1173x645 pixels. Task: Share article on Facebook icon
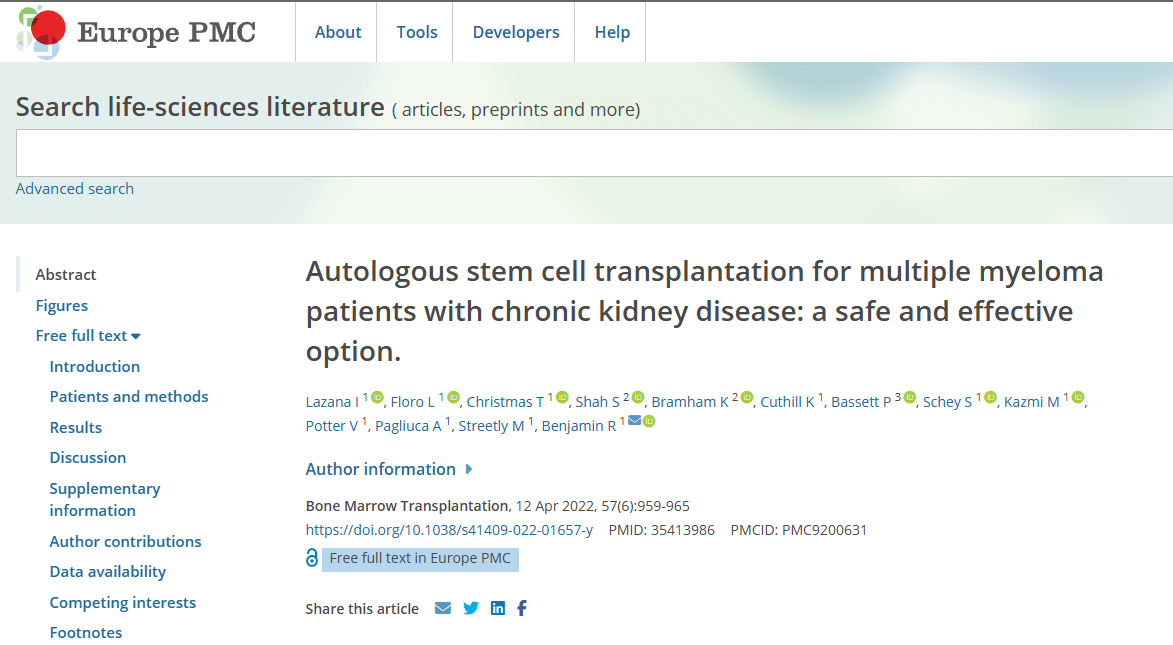click(x=522, y=608)
